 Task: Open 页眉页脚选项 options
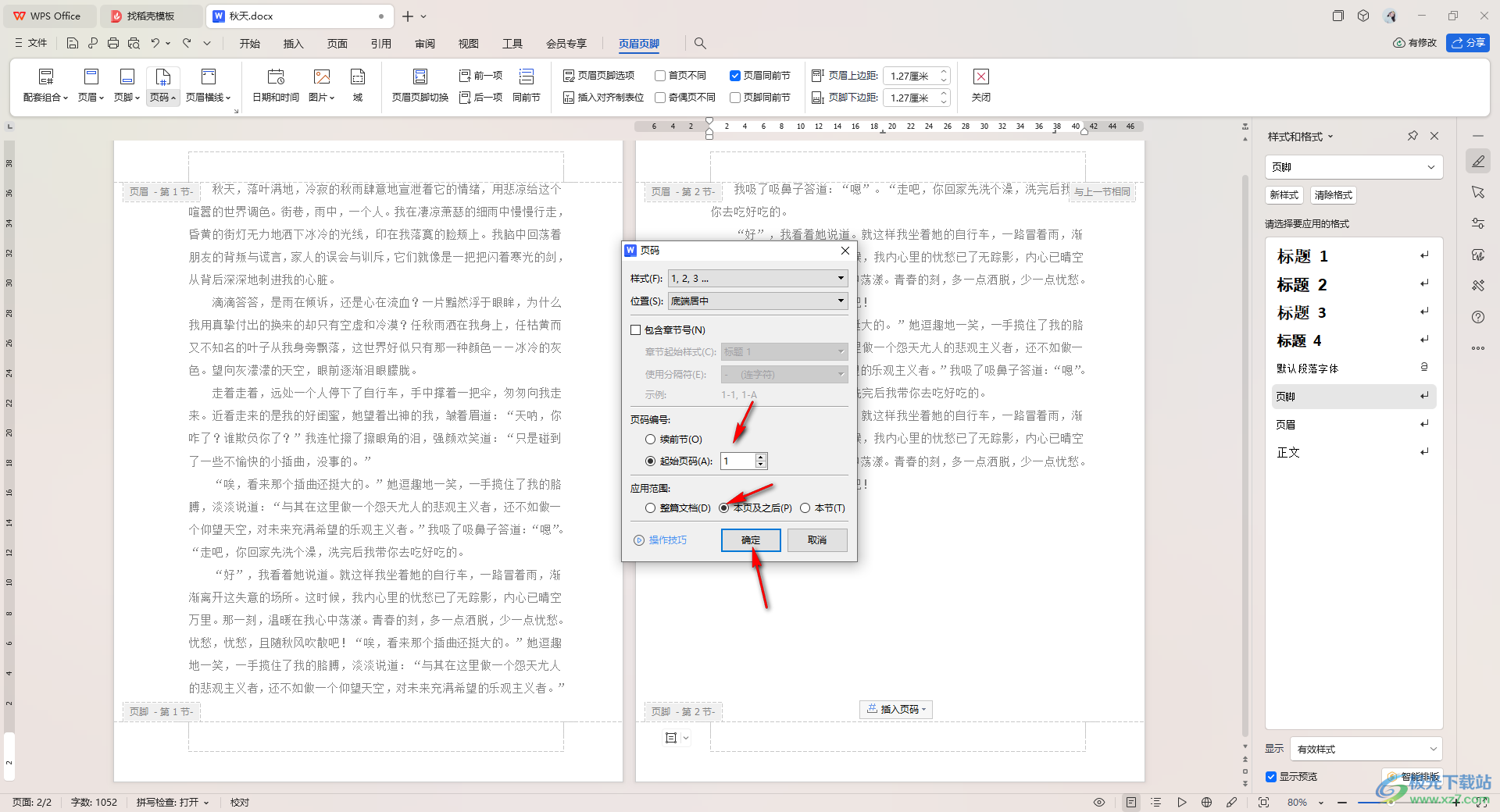pyautogui.click(x=598, y=76)
